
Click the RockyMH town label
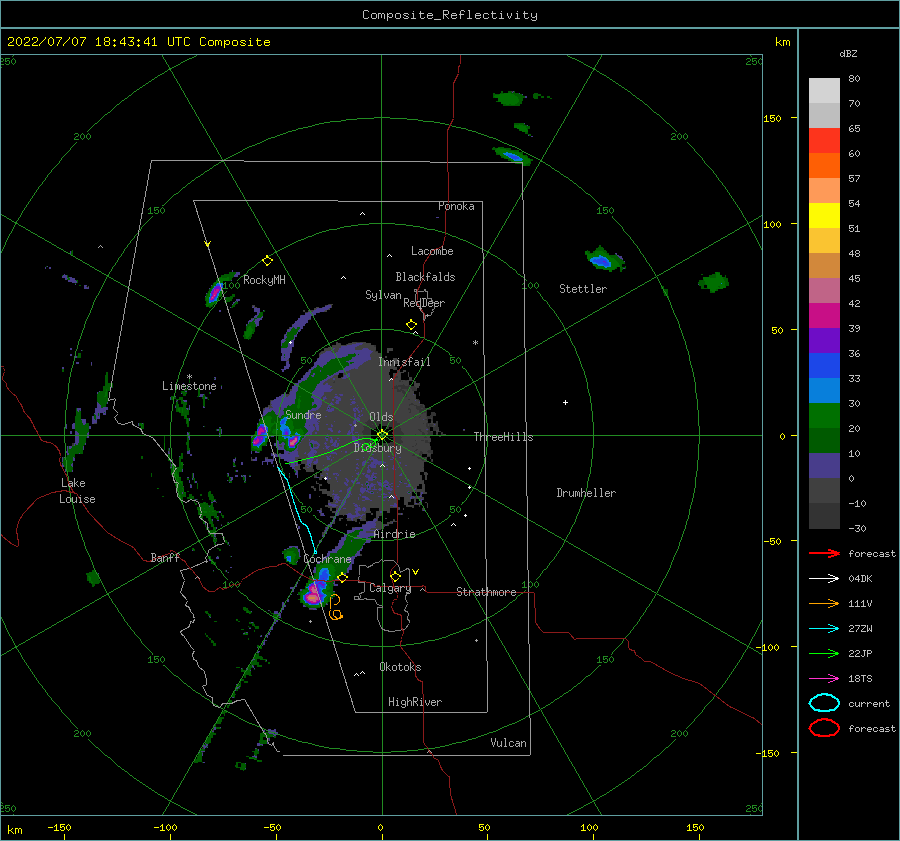(264, 280)
